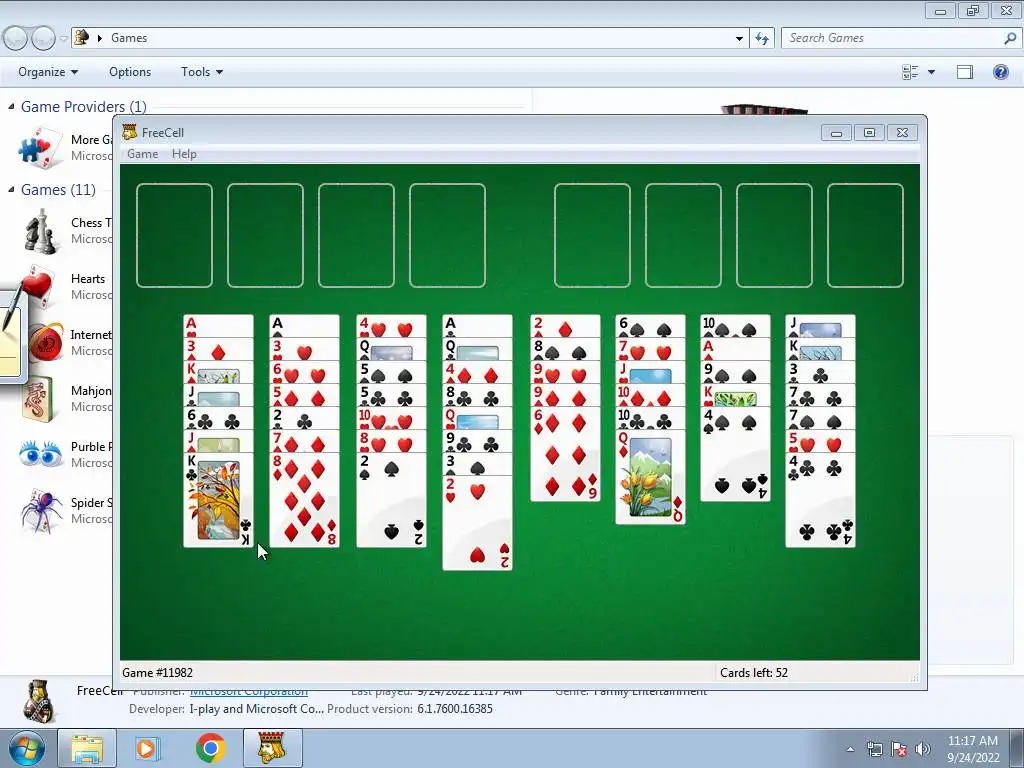Click the king of clubs card

218,500
